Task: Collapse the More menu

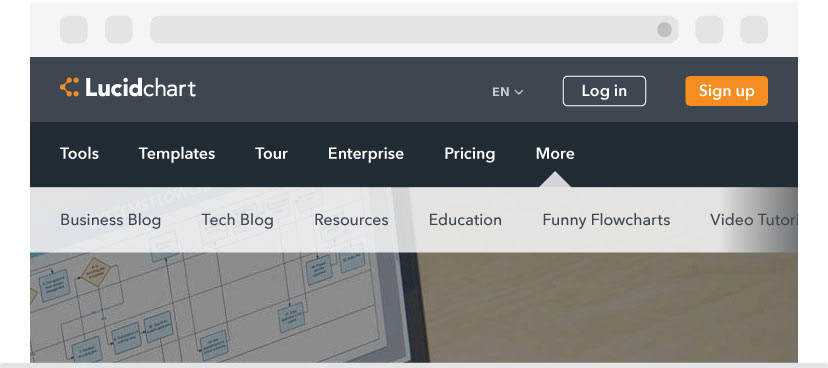Action: 555,154
